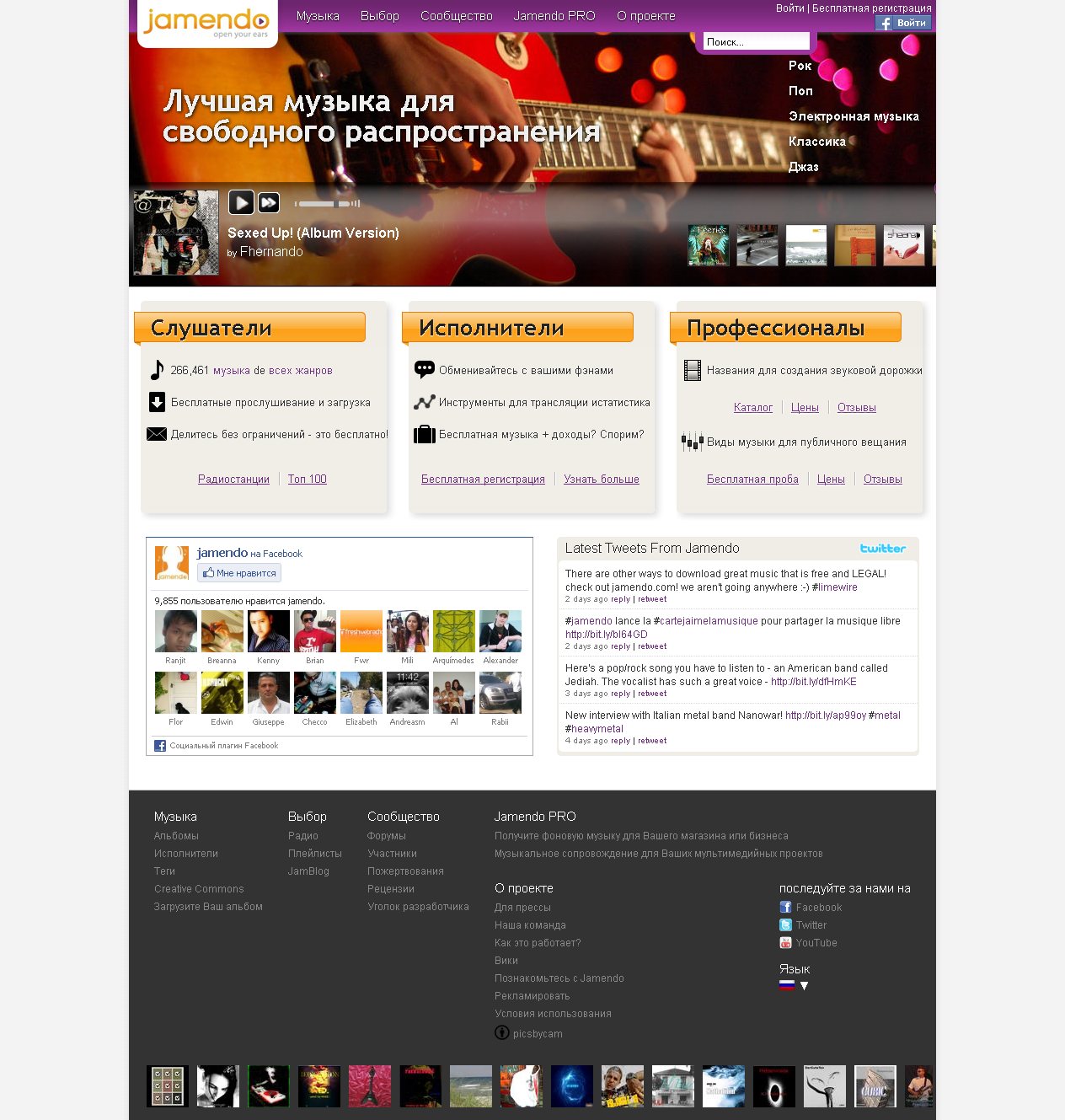Select the Джаз genre
This screenshot has width=1065, height=1120.
[x=803, y=167]
